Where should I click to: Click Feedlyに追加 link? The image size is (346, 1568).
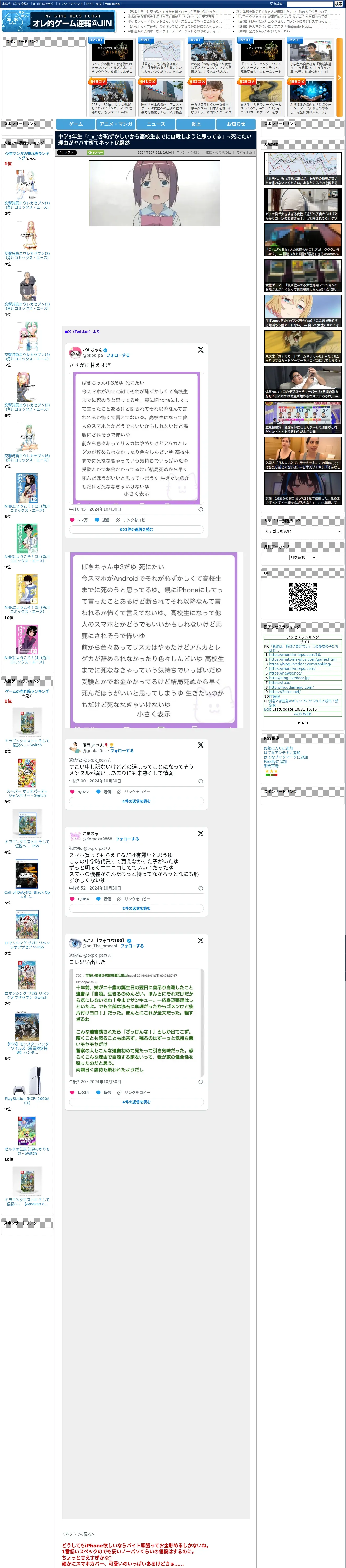click(x=275, y=762)
